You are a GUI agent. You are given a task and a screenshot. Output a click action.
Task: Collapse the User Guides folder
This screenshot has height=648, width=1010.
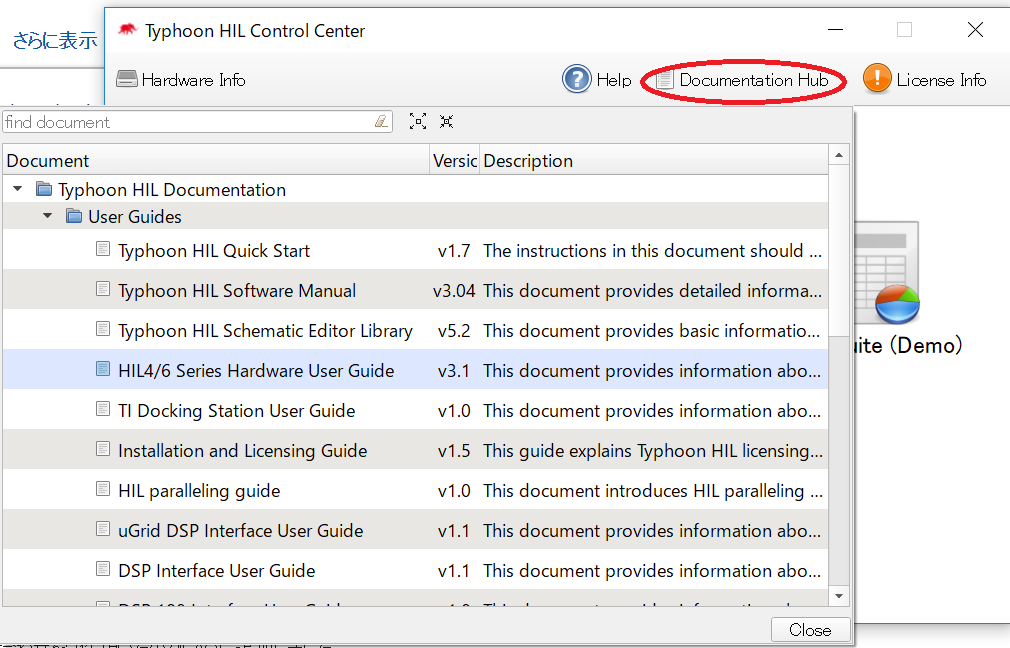[x=48, y=216]
